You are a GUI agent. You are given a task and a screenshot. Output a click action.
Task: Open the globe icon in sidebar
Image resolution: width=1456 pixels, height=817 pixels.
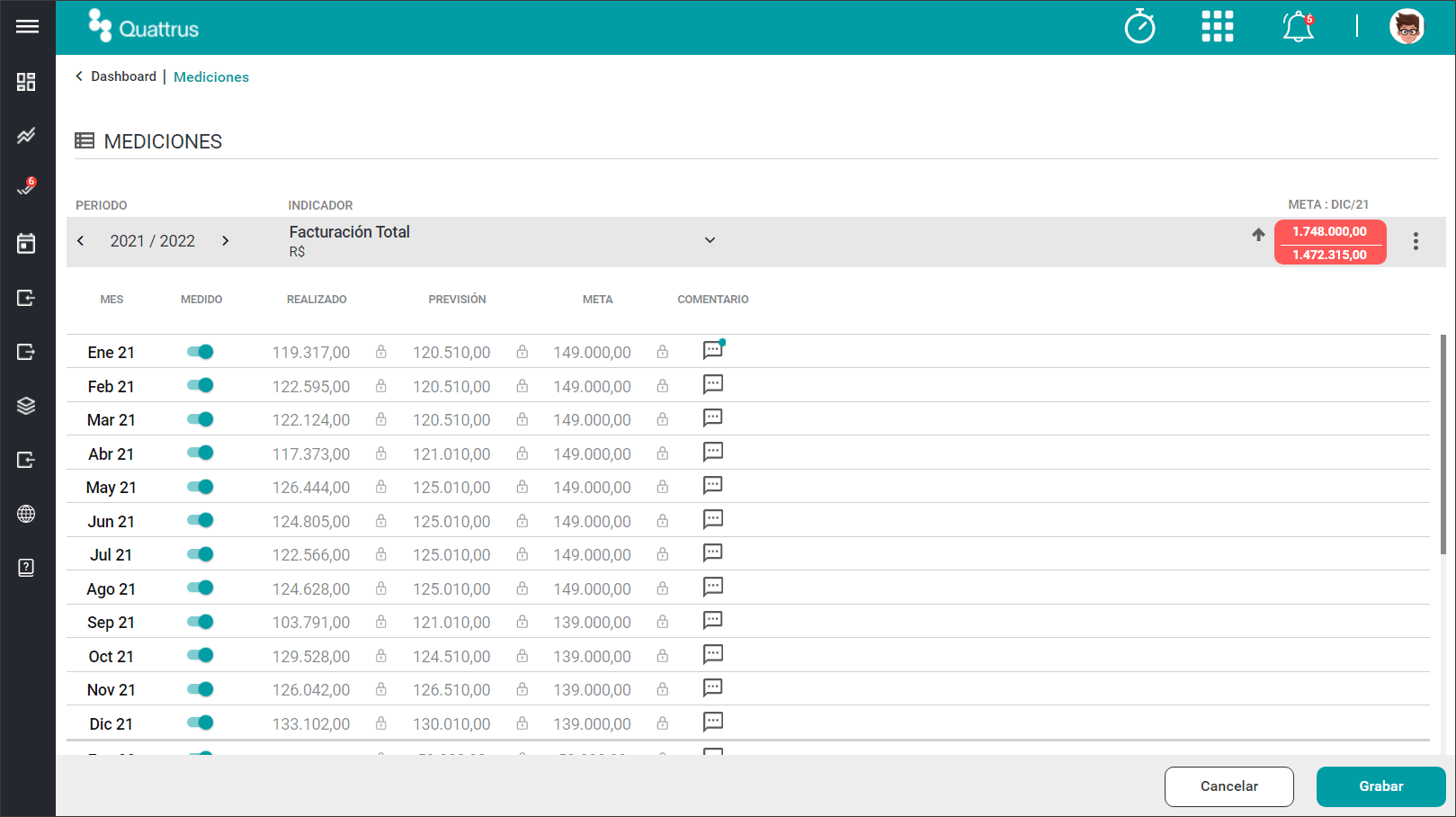(26, 514)
